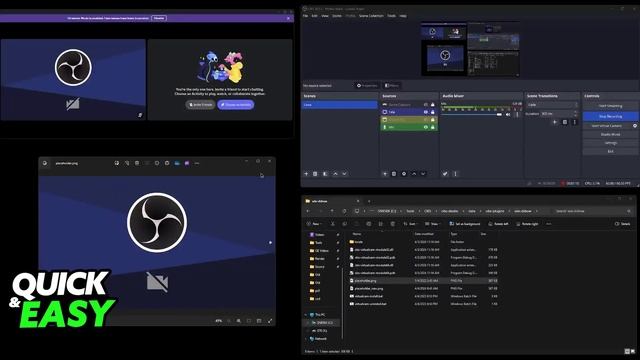Open View dropdown in File Explorer
Screen dimensions: 640x360
click(x=432, y=224)
